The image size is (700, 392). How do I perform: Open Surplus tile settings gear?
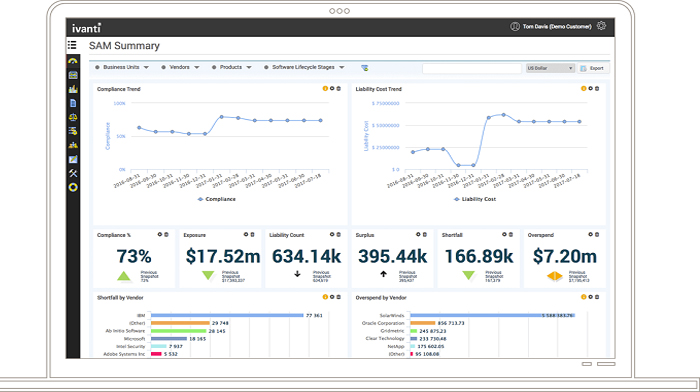[418, 234]
